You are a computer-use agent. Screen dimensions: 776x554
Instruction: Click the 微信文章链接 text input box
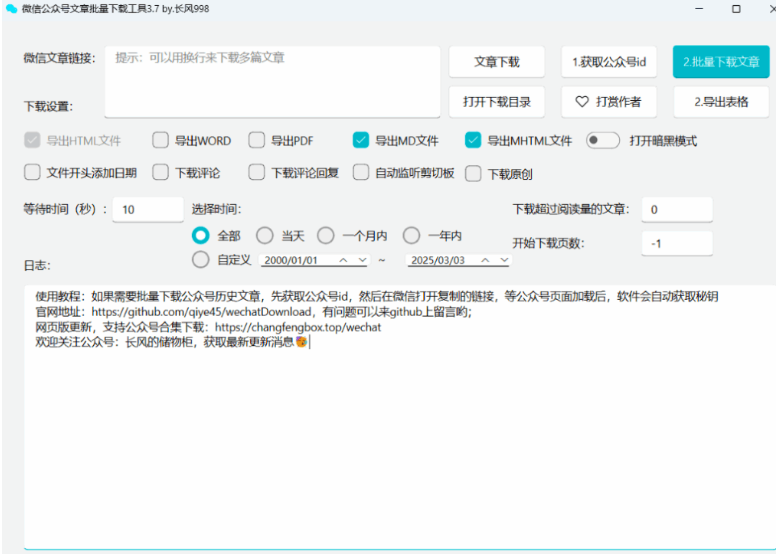pos(272,82)
